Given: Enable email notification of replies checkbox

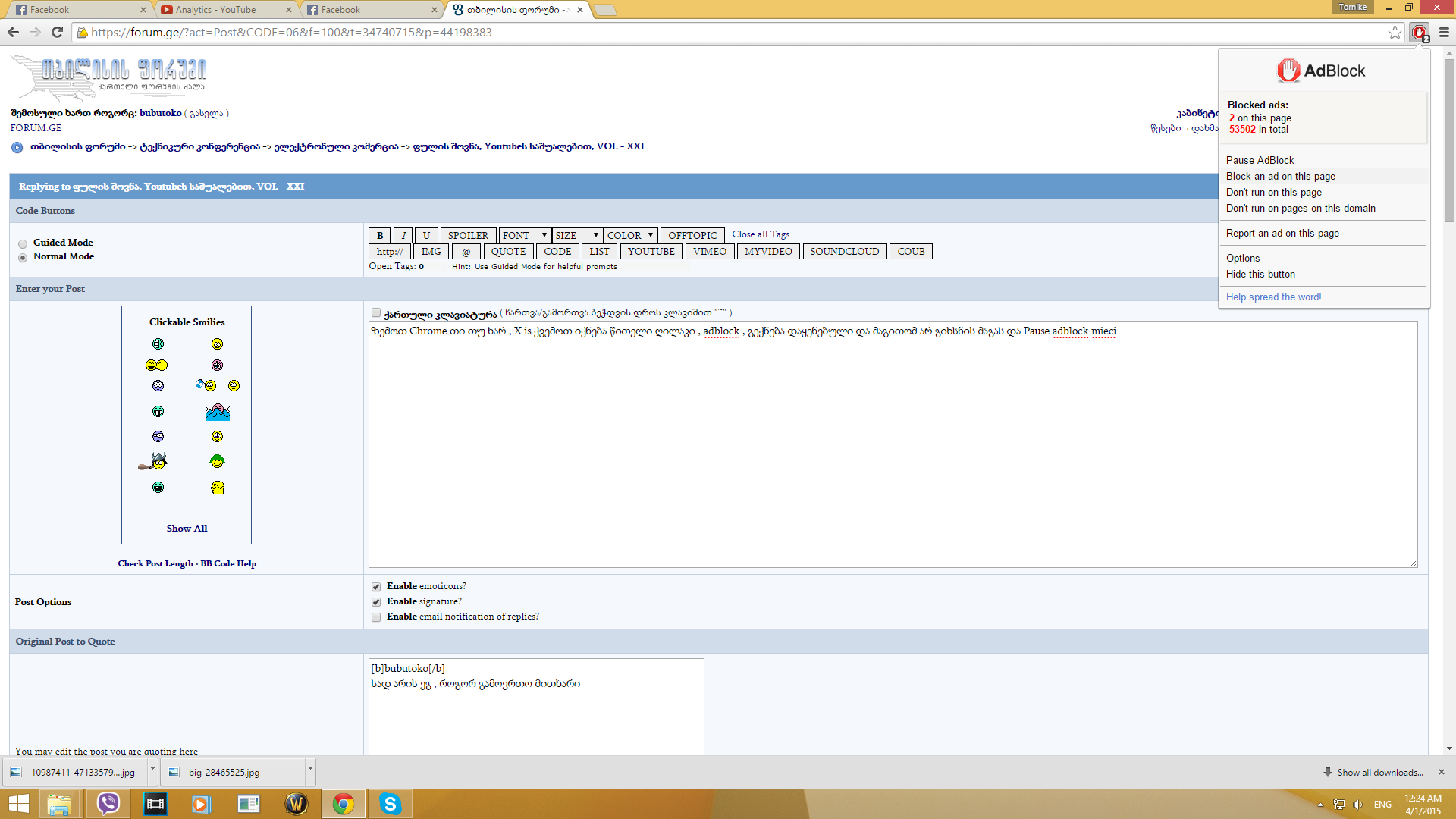Looking at the screenshot, I should (x=376, y=617).
